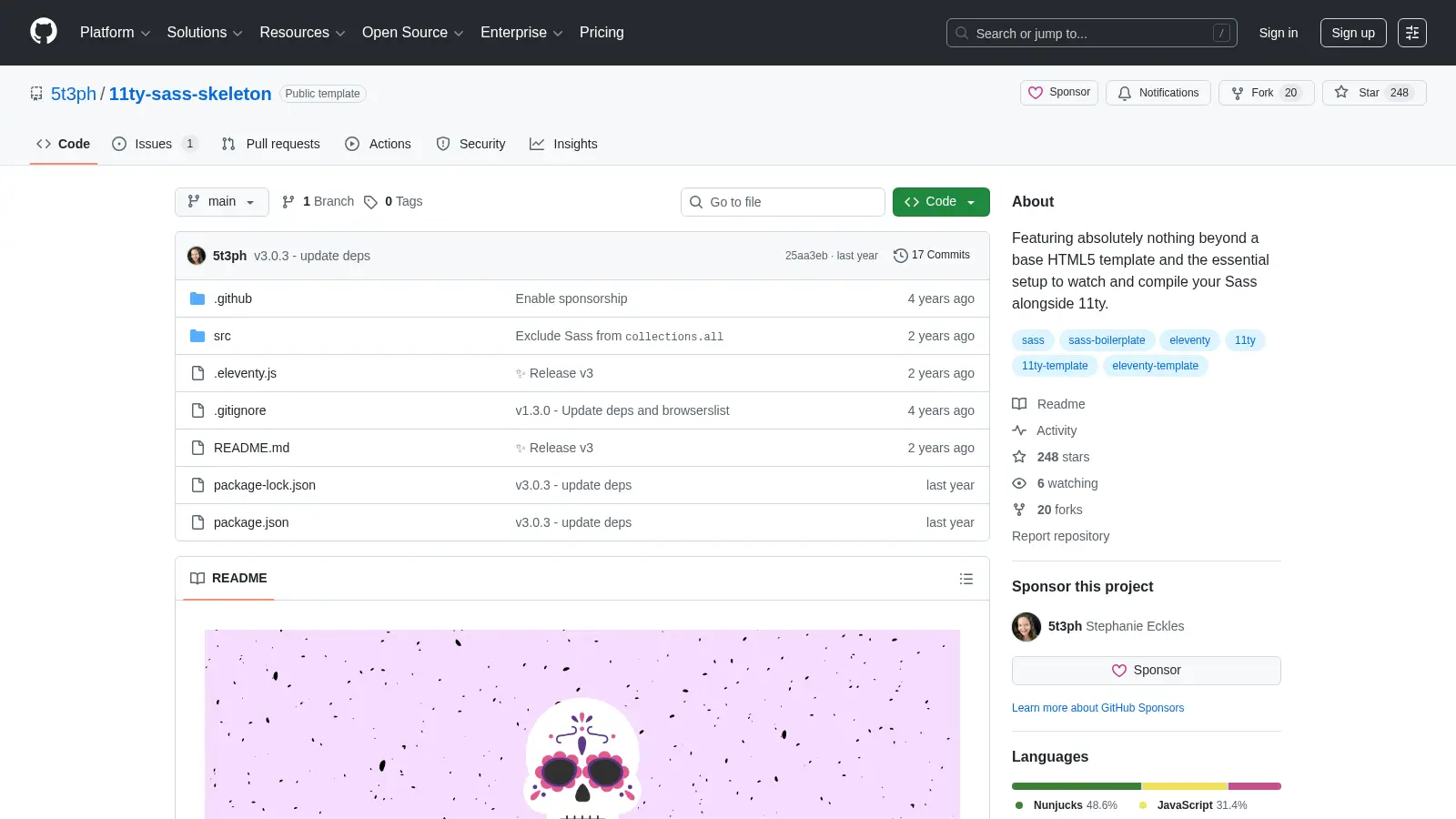
Task: Expand the Open Source menu
Action: [413, 33]
